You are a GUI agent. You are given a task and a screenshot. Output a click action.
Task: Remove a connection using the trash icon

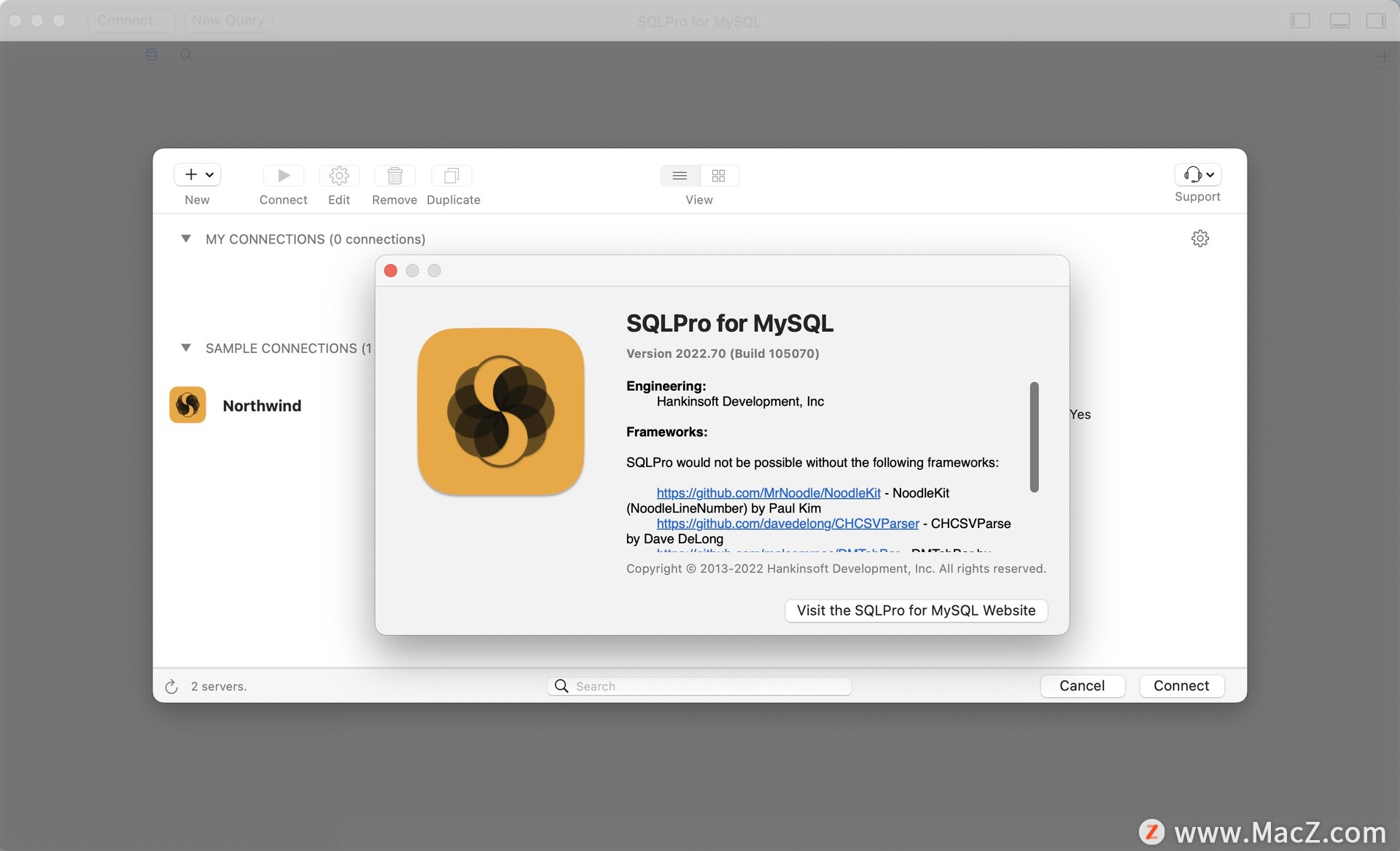point(394,175)
